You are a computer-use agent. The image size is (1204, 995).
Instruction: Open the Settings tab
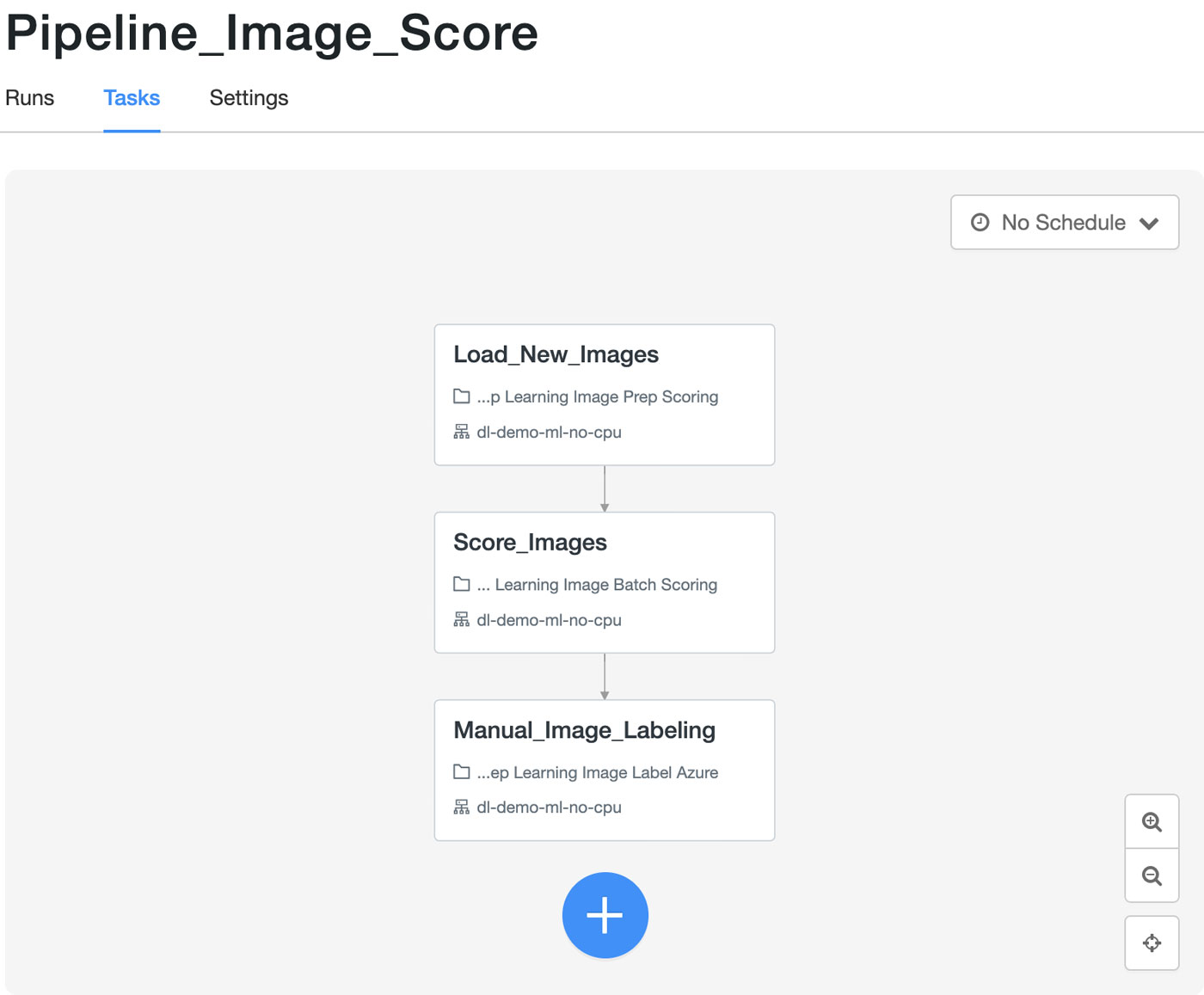[x=249, y=98]
